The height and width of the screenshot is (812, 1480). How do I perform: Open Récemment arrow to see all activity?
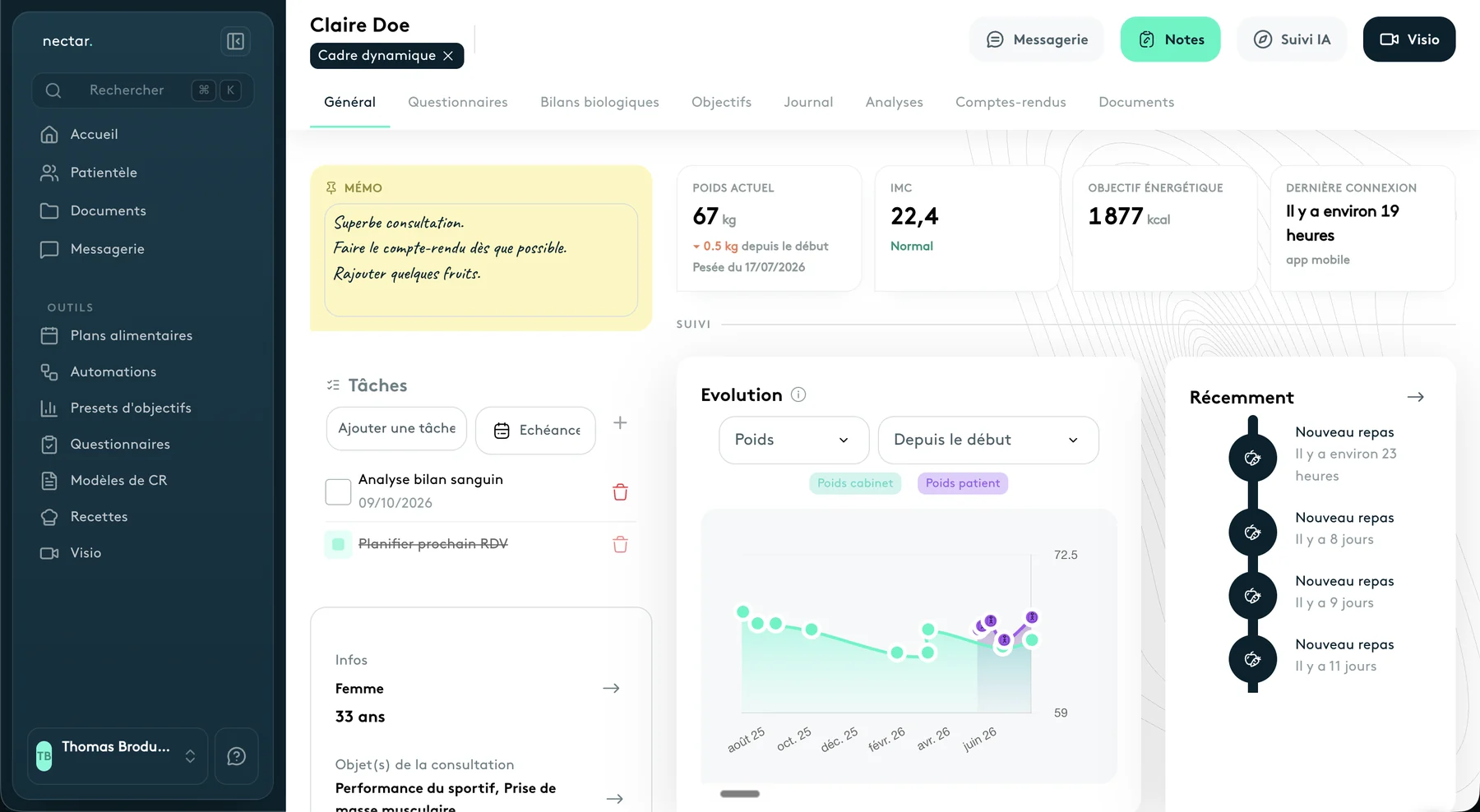[1415, 397]
